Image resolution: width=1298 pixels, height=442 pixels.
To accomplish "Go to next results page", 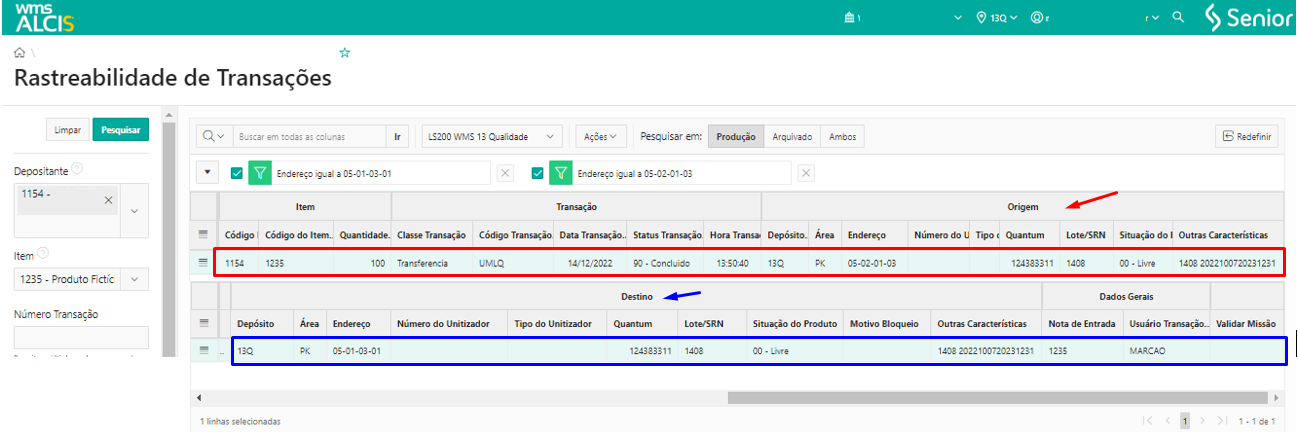I will pyautogui.click(x=1204, y=421).
